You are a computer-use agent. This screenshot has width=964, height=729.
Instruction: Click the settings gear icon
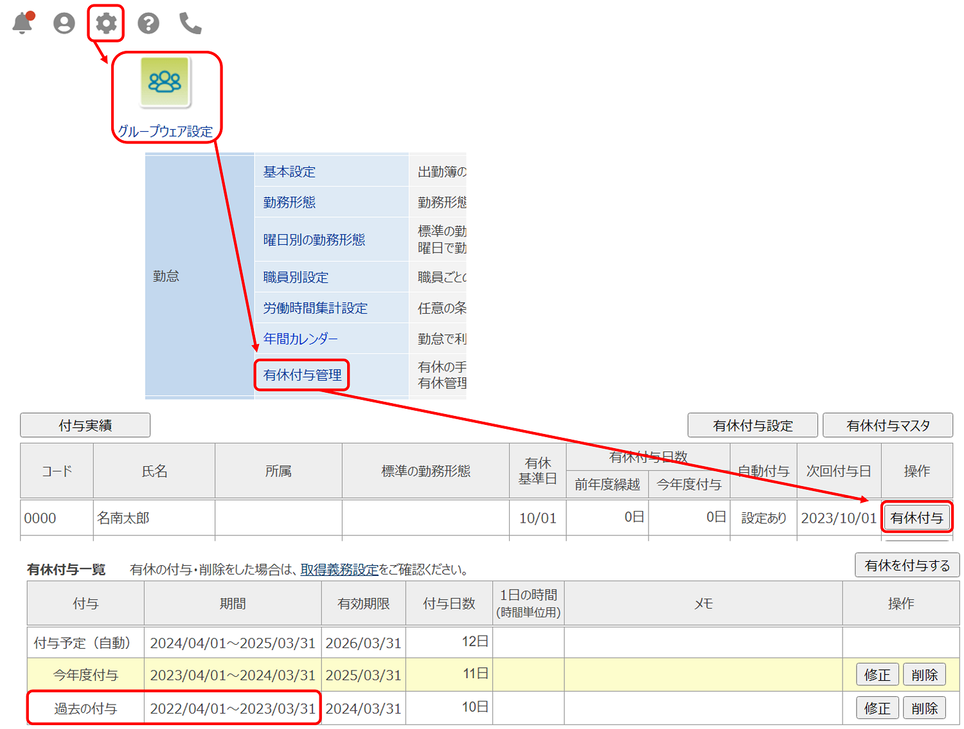106,22
